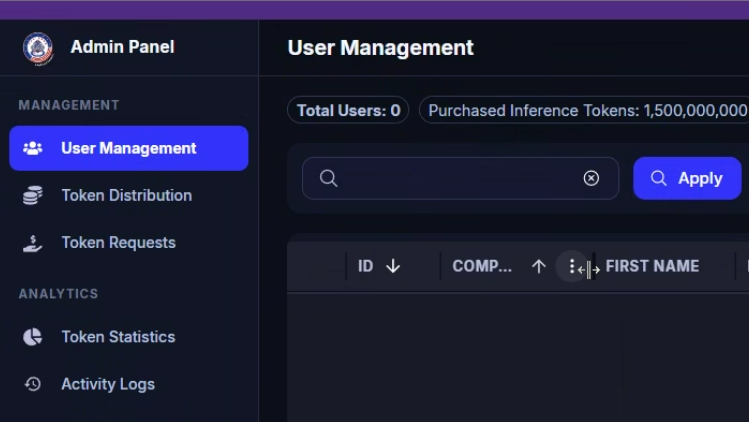
Task: Click the Admin Panel logo emblem
Action: pyautogui.click(x=38, y=48)
